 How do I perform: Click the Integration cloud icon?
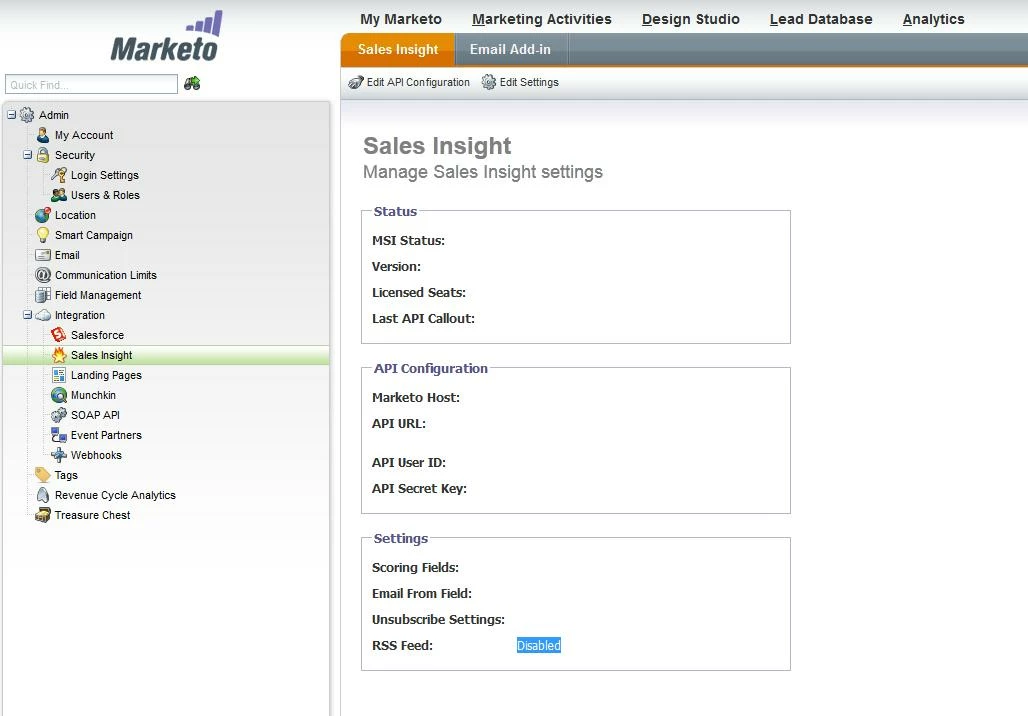coord(43,315)
